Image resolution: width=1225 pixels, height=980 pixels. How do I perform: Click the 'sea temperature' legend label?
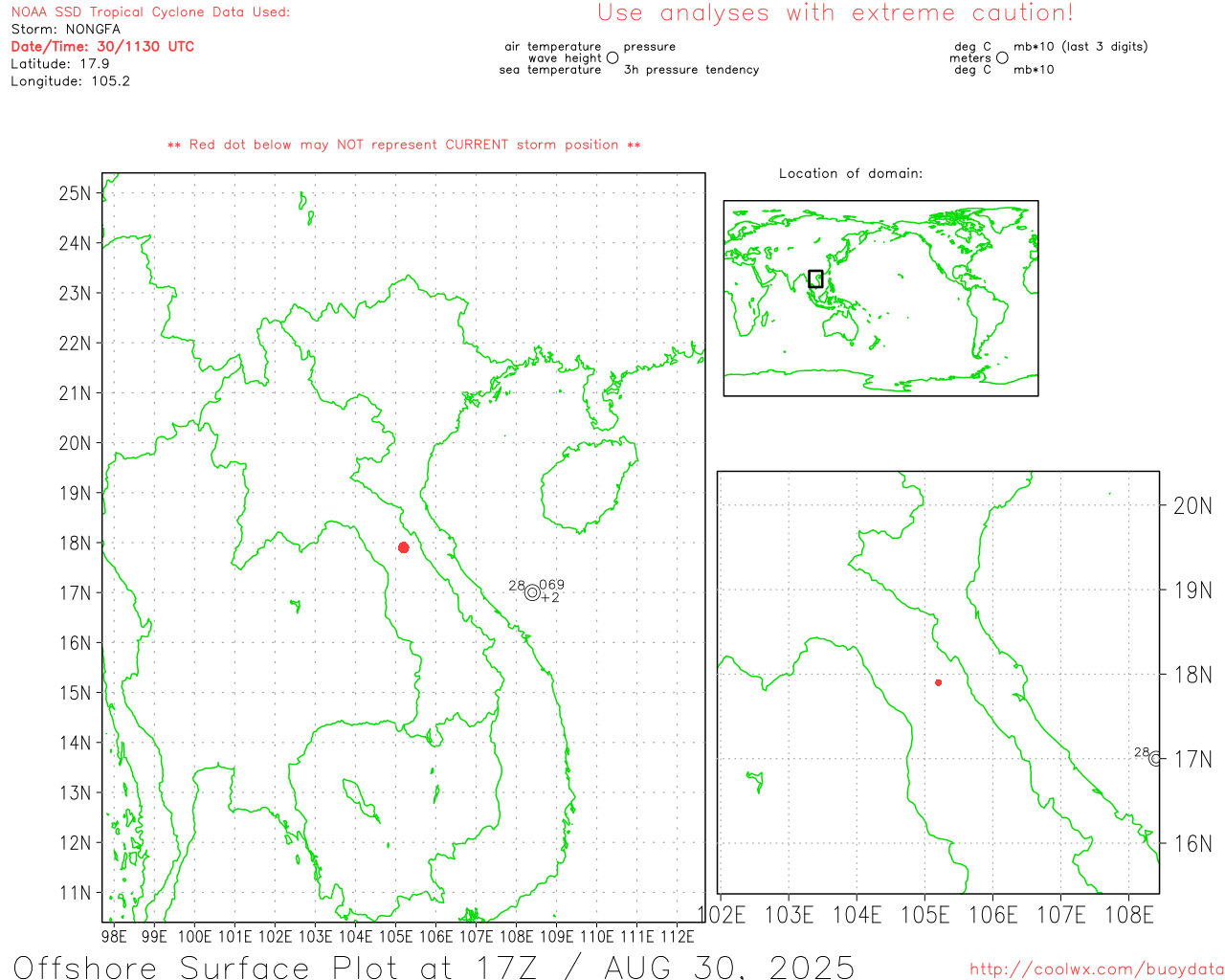click(550, 70)
